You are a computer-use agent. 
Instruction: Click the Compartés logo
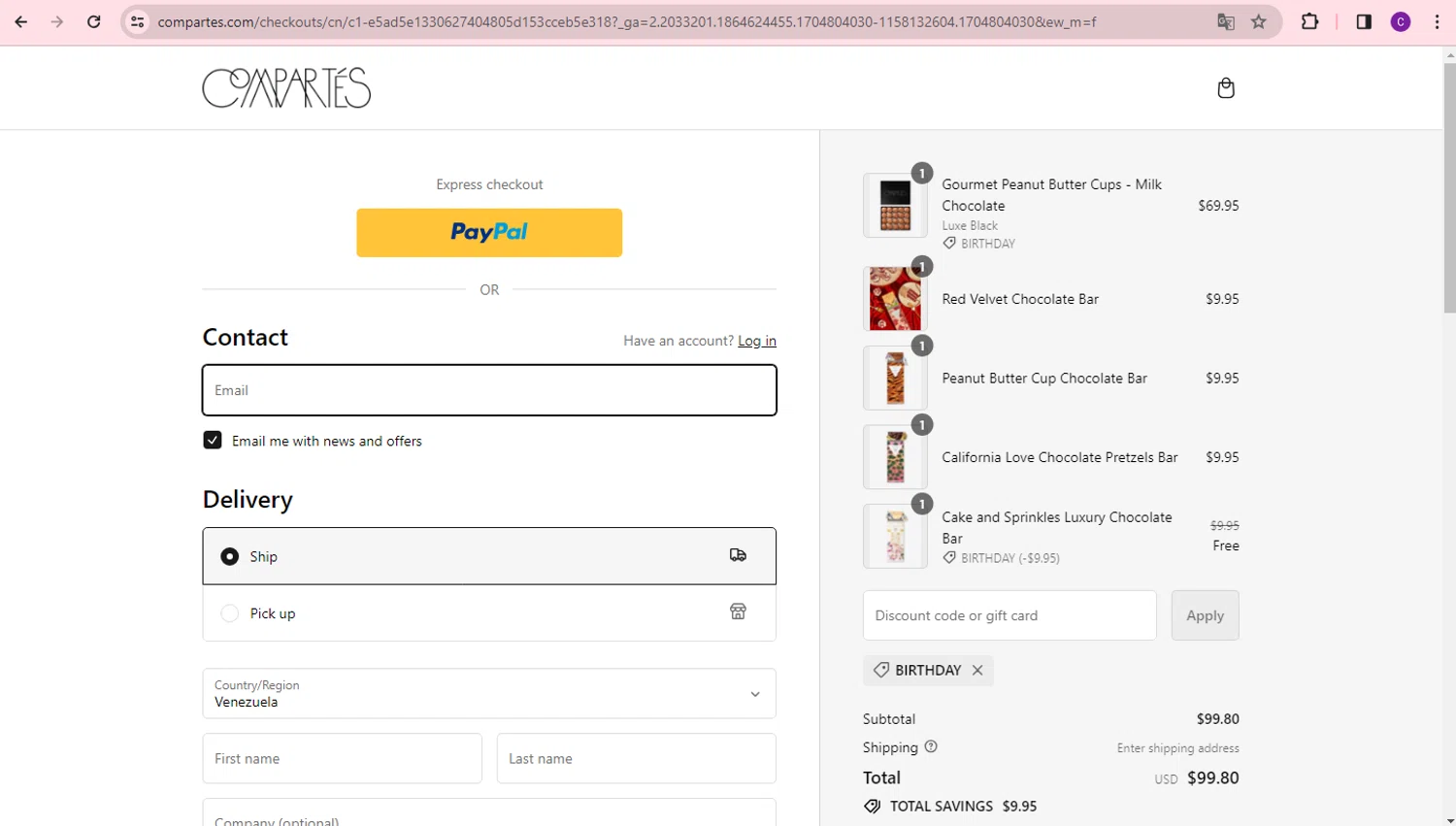(x=286, y=87)
